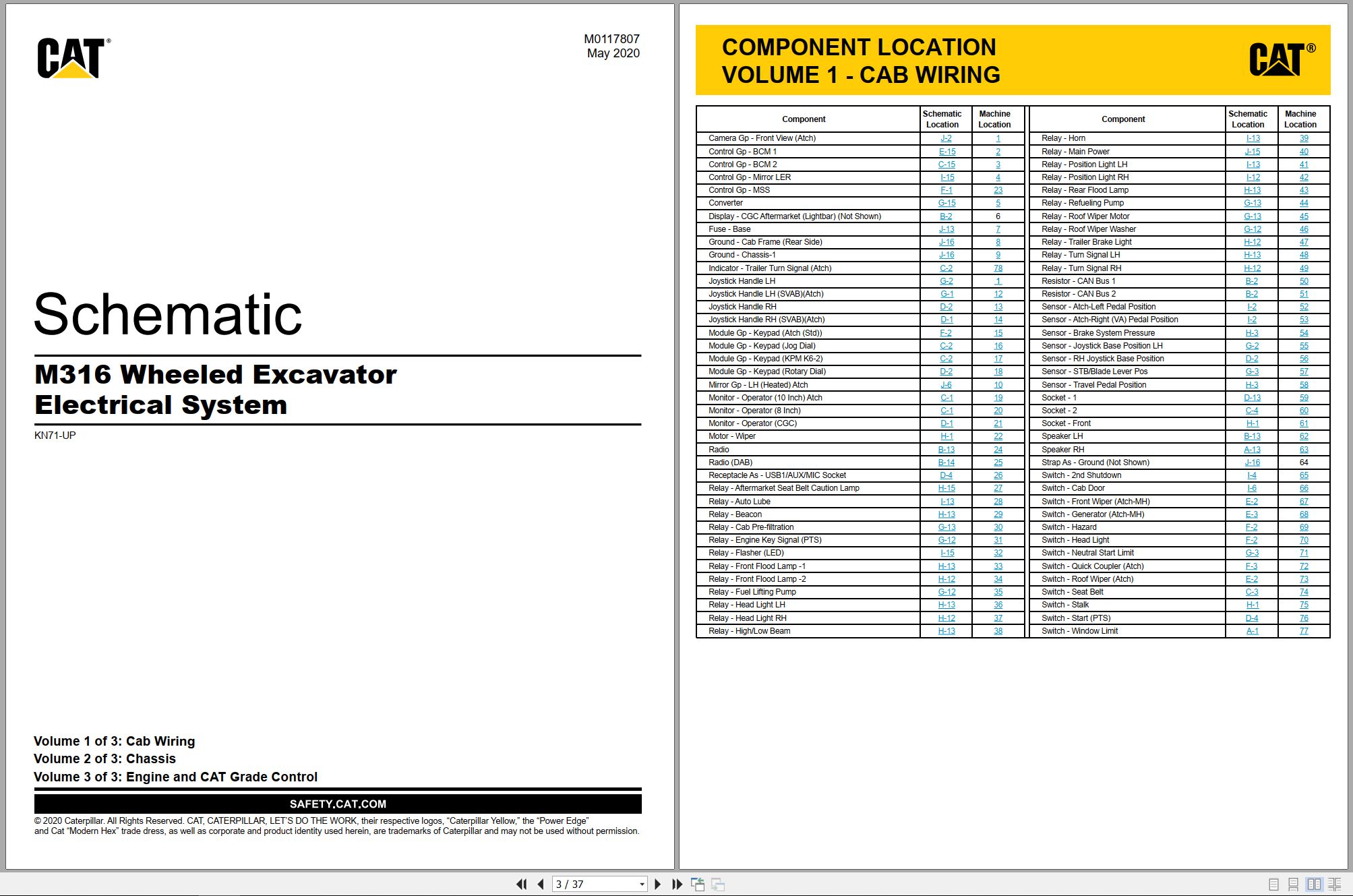Switch to continuous scrolling view
Image resolution: width=1353 pixels, height=896 pixels.
click(x=1293, y=885)
